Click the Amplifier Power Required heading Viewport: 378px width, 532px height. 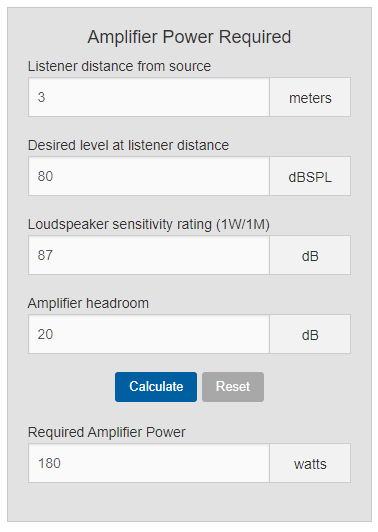tap(189, 37)
